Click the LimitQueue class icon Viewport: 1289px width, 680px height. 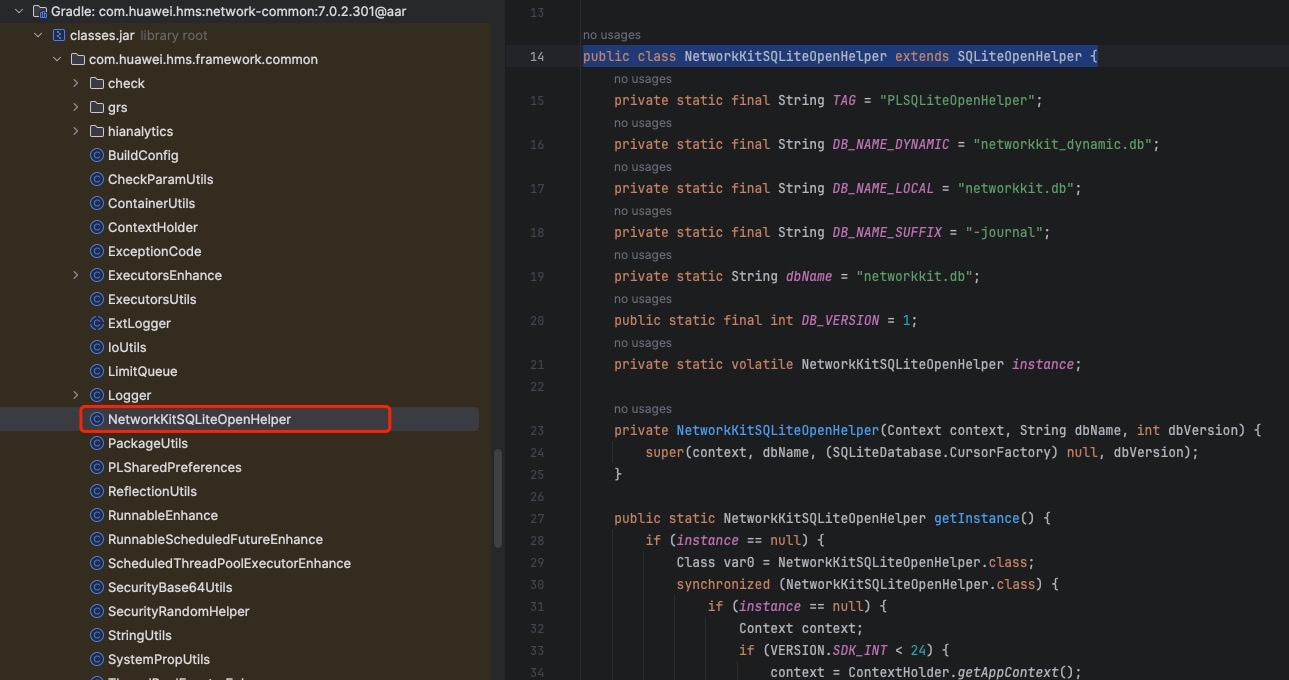tap(97, 371)
